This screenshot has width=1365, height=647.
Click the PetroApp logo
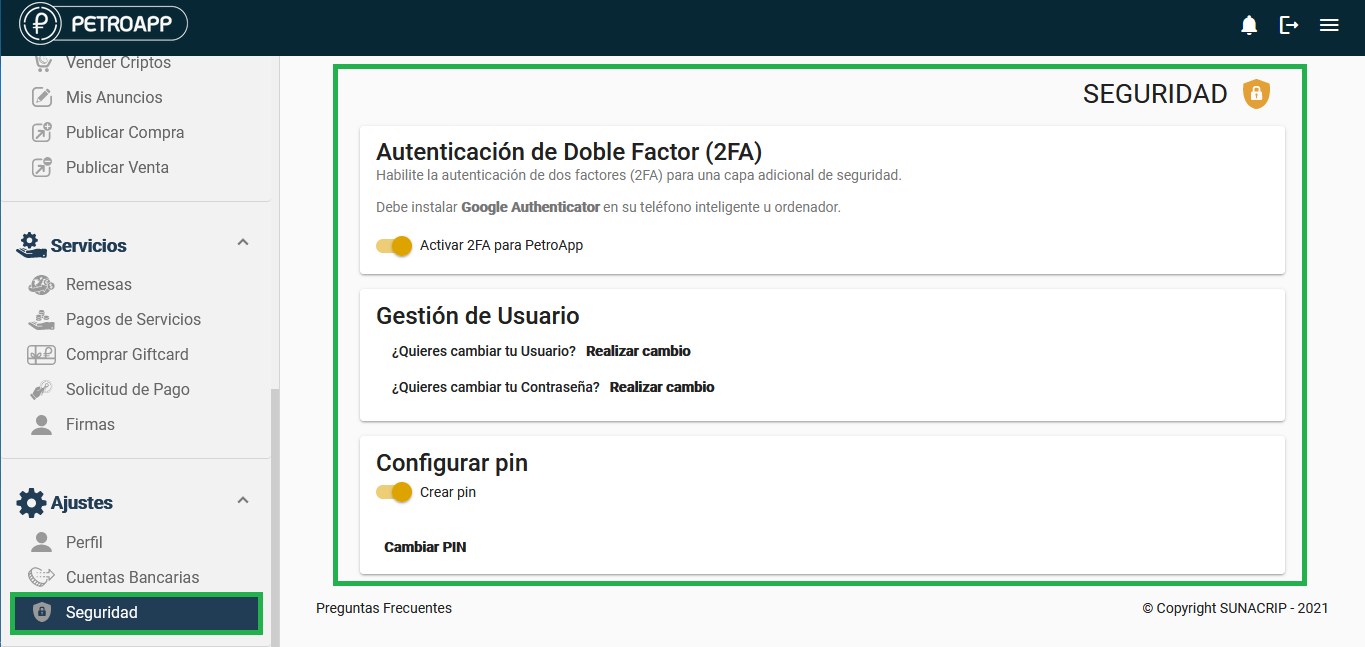(x=104, y=24)
